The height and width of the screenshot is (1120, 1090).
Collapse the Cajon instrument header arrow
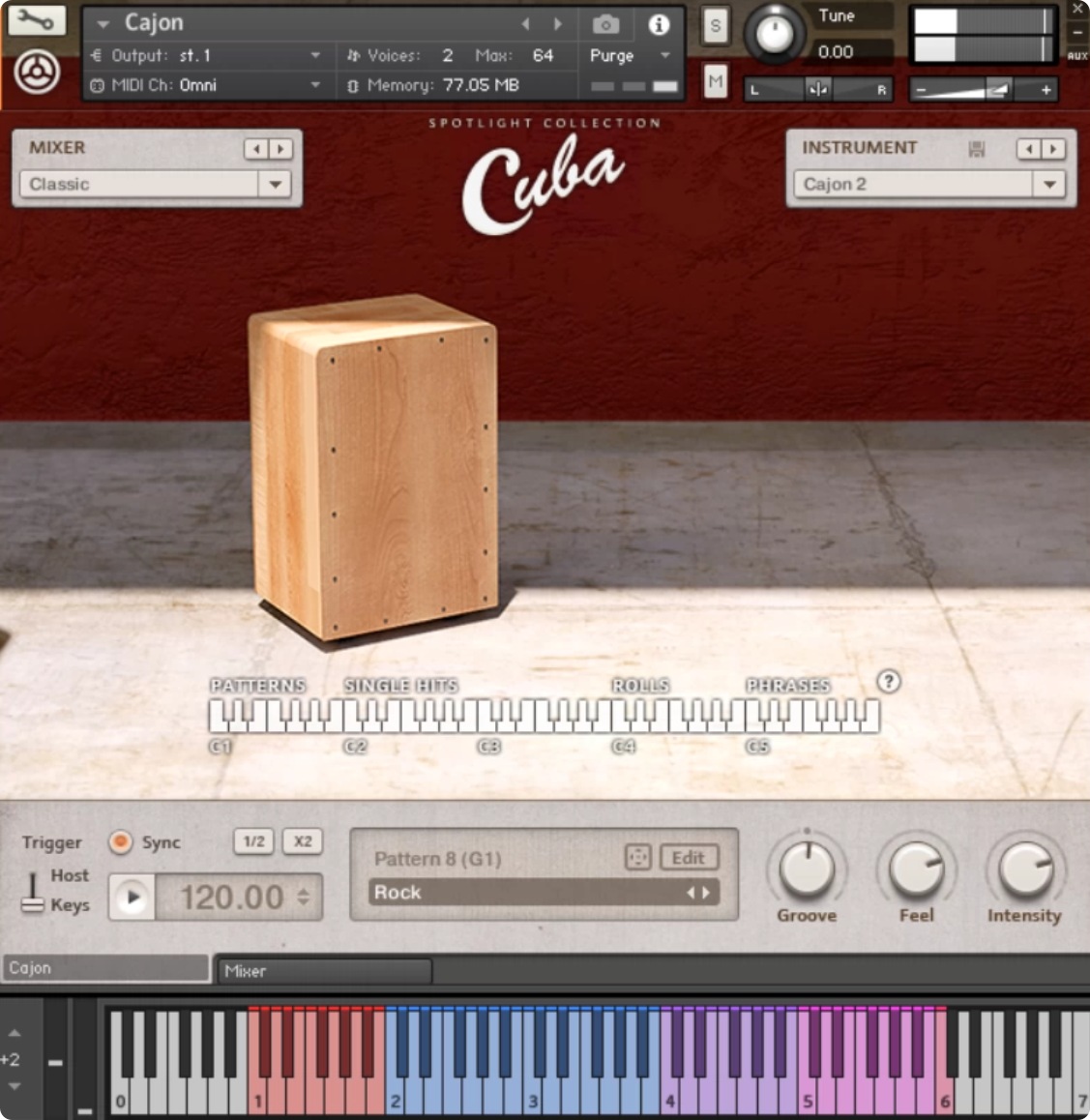[103, 24]
